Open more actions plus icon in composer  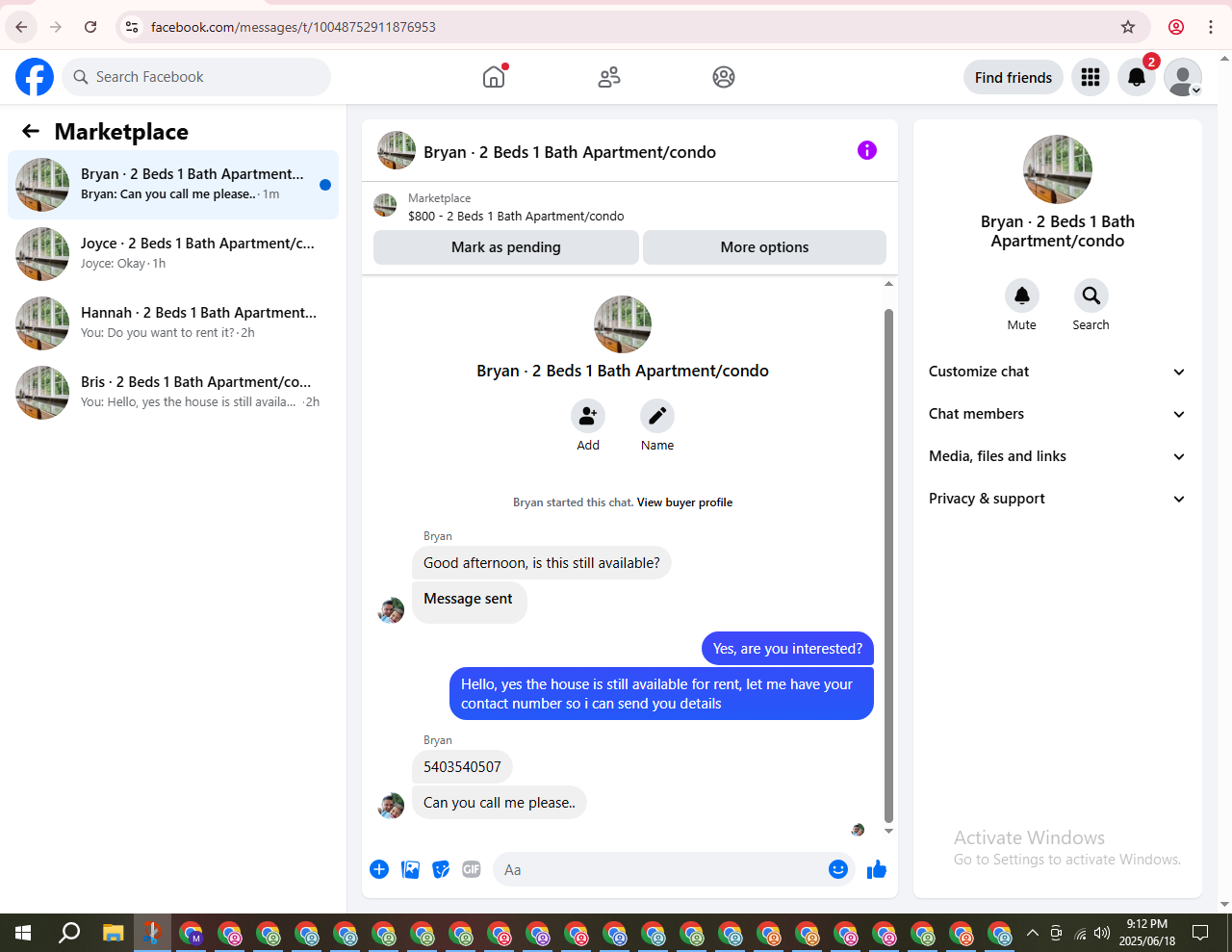tap(379, 869)
